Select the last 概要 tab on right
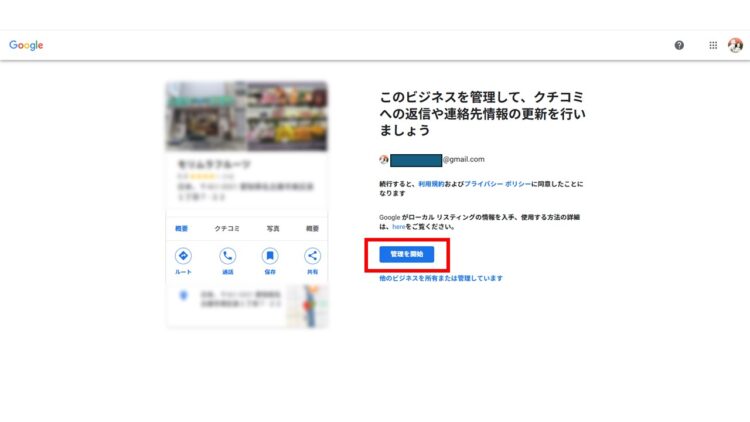This screenshot has height=422, width=750. point(312,229)
